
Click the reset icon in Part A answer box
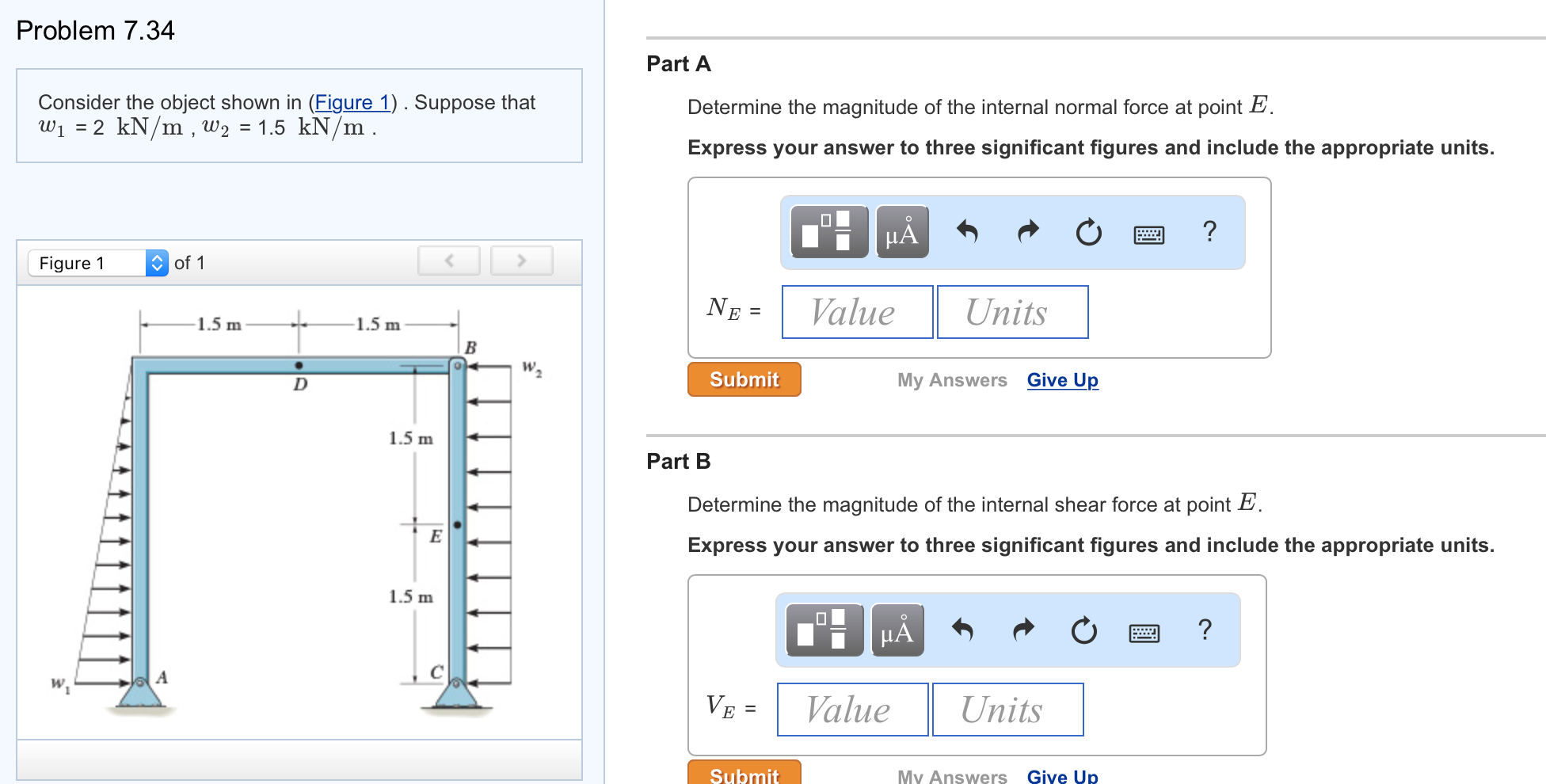1088,232
